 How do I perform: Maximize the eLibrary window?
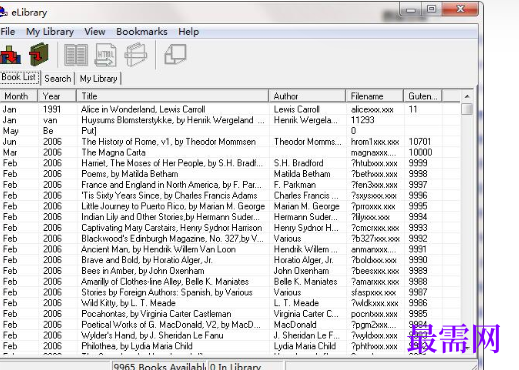pos(431,9)
